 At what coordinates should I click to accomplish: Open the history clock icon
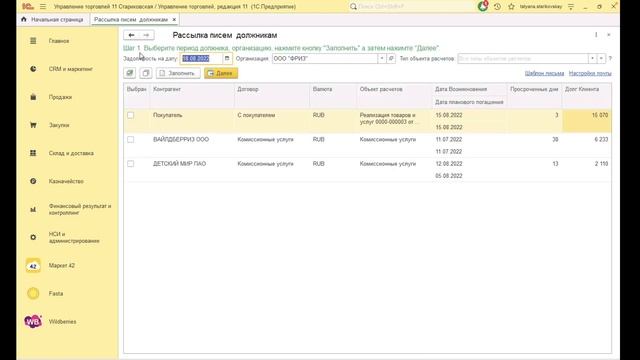coord(497,7)
